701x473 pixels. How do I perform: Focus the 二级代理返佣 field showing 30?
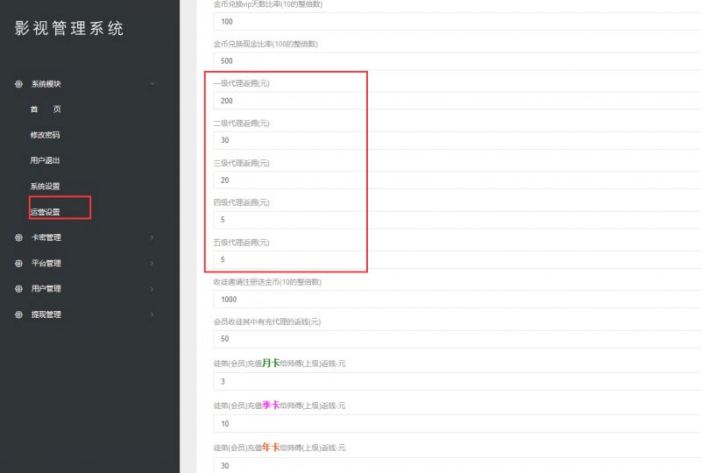[457, 140]
